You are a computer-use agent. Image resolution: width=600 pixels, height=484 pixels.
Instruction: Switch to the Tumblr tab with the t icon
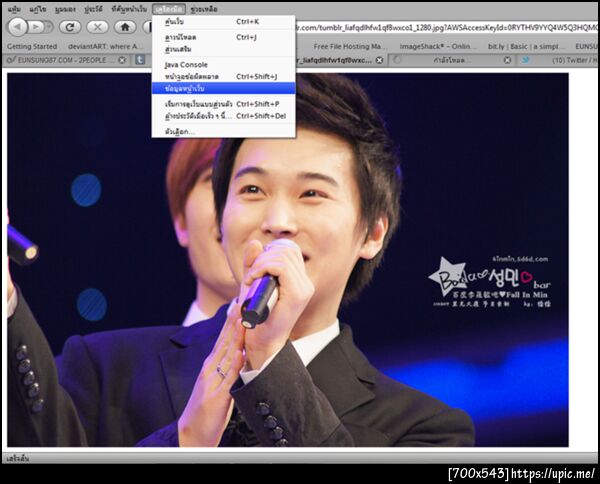click(x=140, y=60)
